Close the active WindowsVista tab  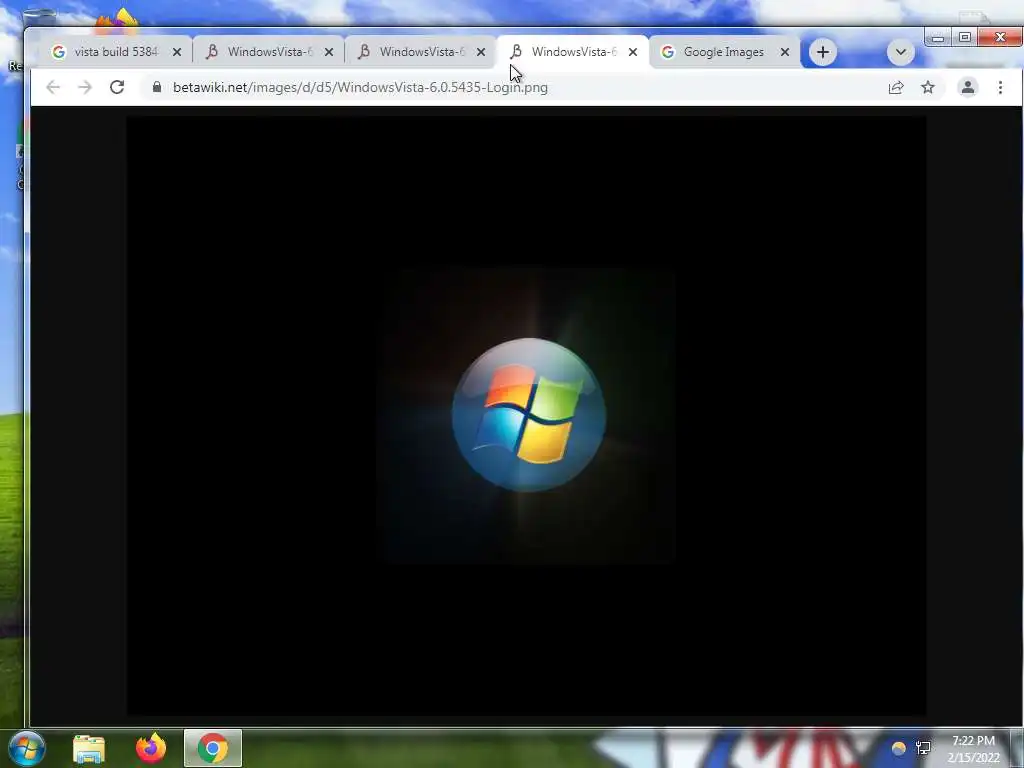coord(632,52)
